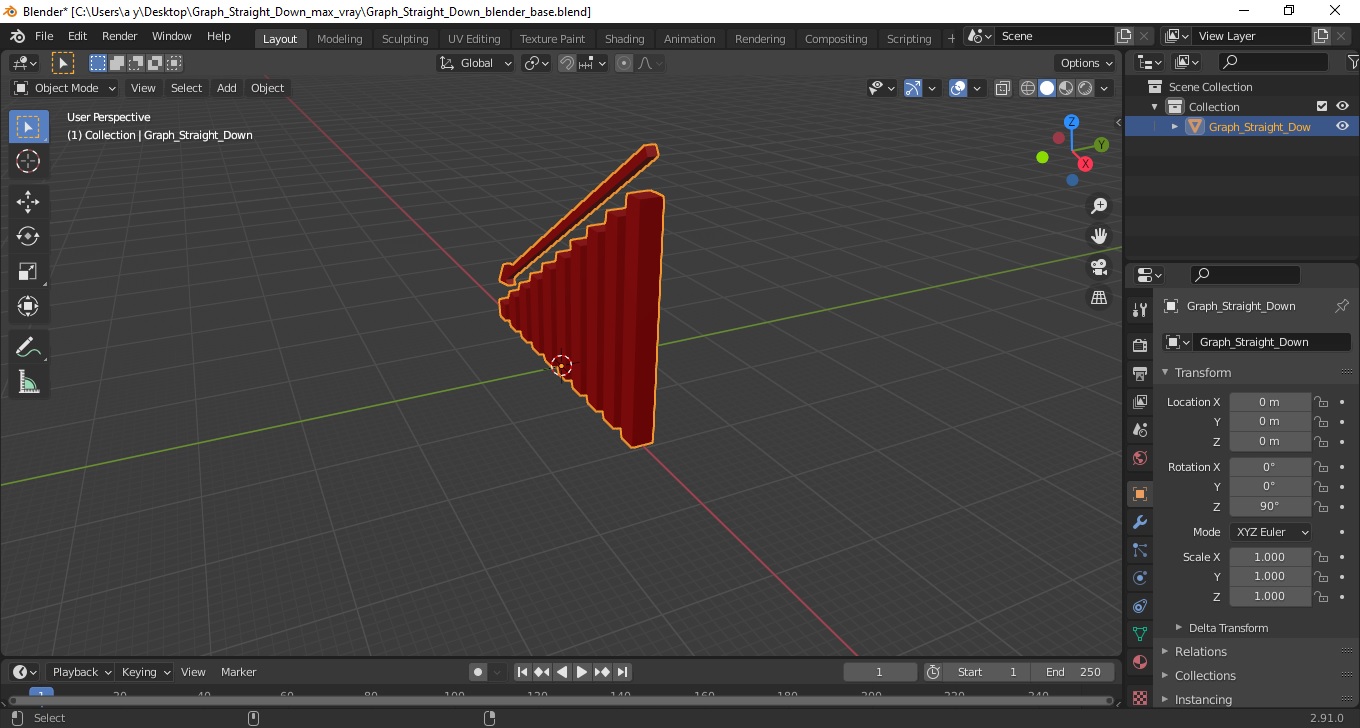
Task: Select the Transform tool
Action: (28, 306)
